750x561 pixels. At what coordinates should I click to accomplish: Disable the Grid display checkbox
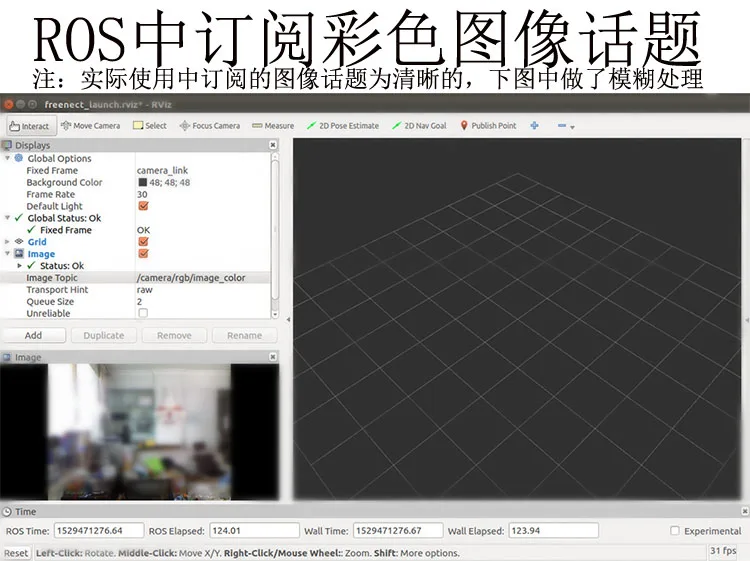coord(143,242)
